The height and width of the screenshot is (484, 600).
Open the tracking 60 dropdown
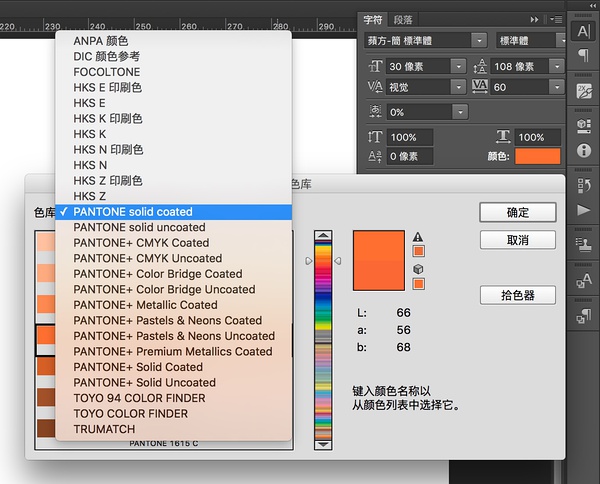557,87
